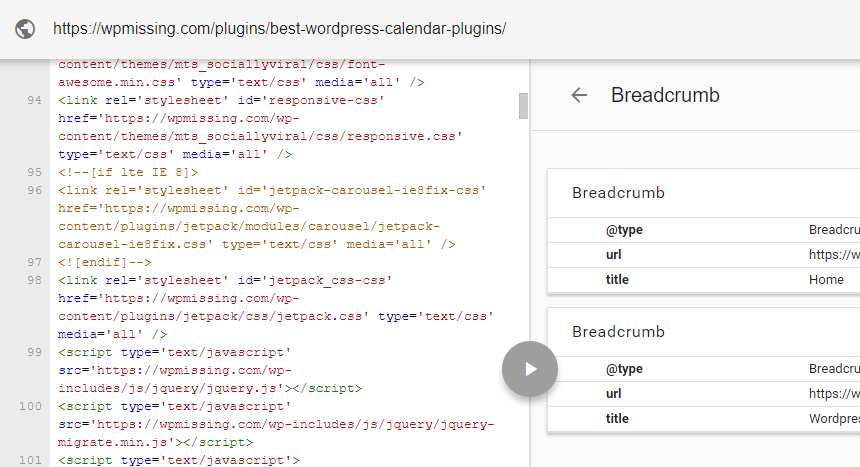
Task: Click the responsive-css link tag line
Action: click(x=222, y=100)
